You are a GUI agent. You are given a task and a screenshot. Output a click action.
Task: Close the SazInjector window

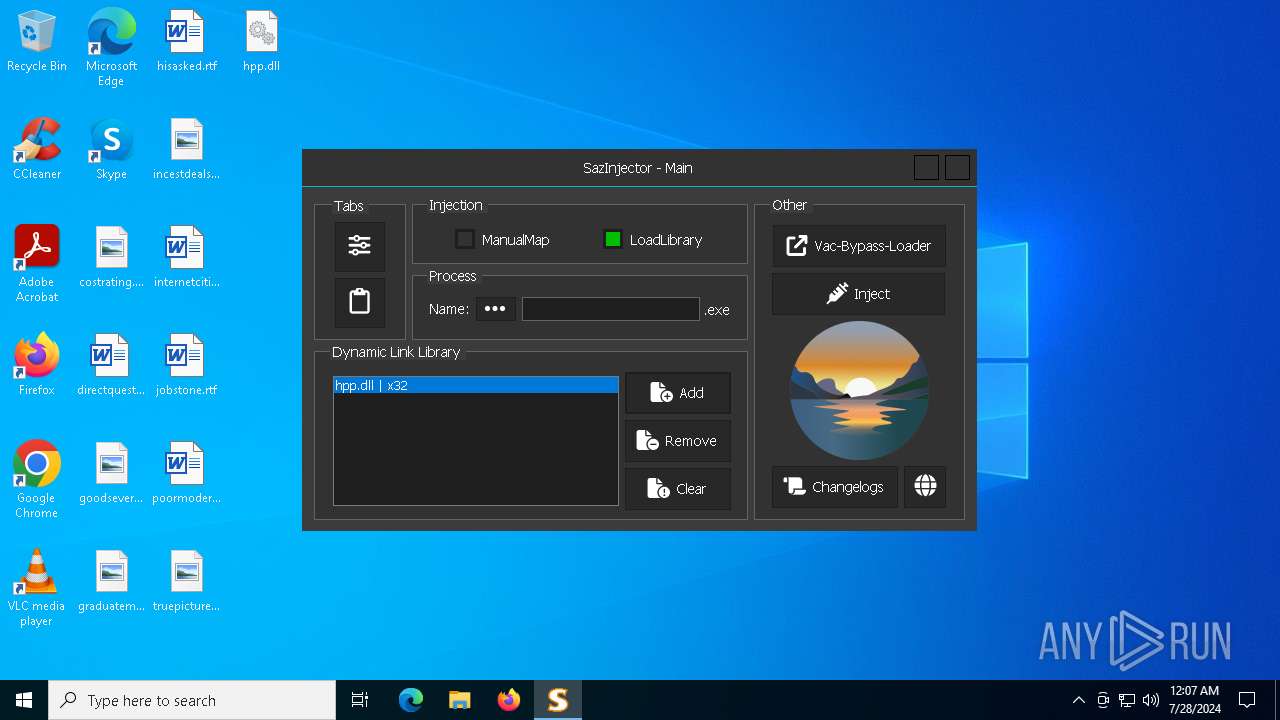point(957,167)
